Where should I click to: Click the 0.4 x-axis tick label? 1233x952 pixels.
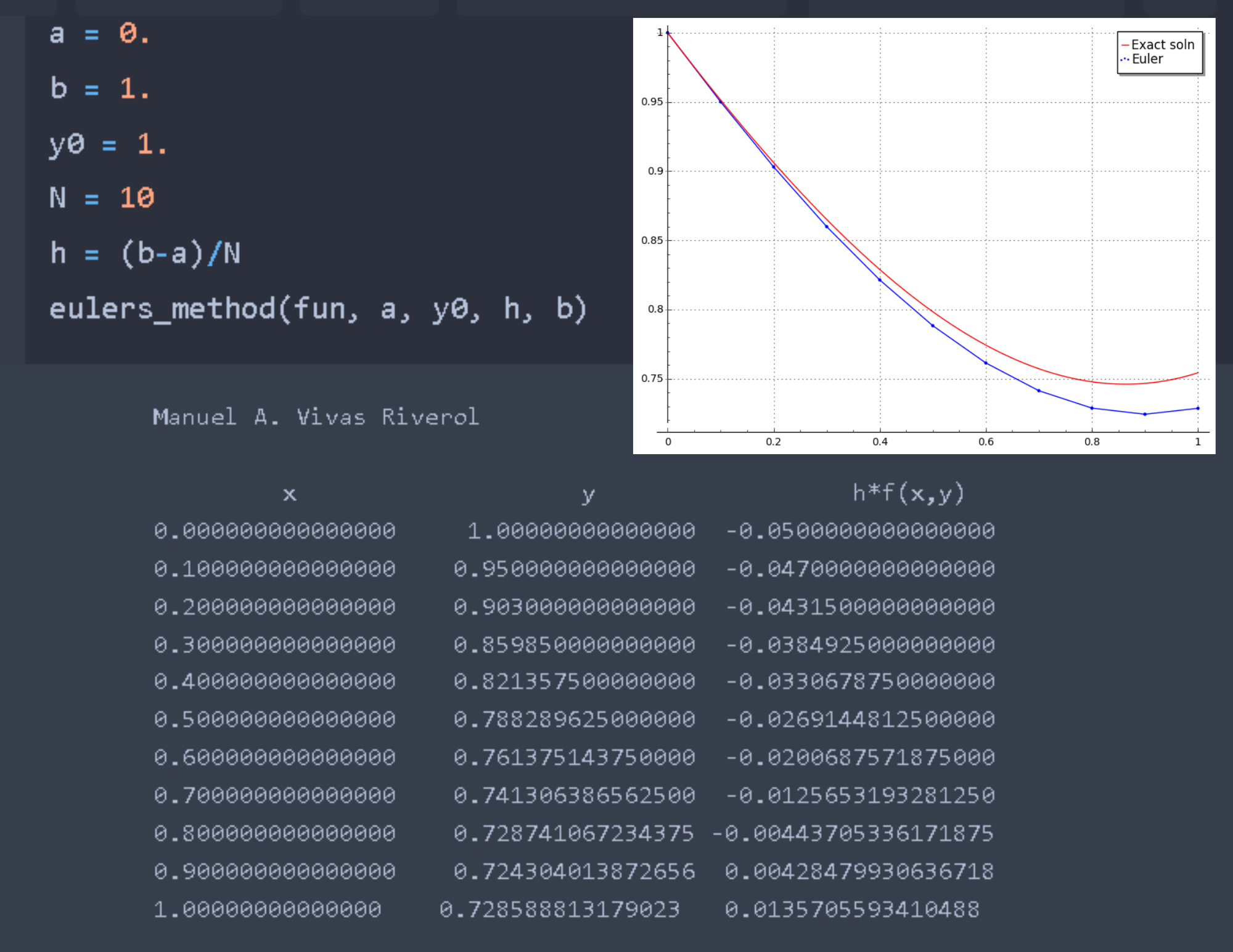point(880,442)
